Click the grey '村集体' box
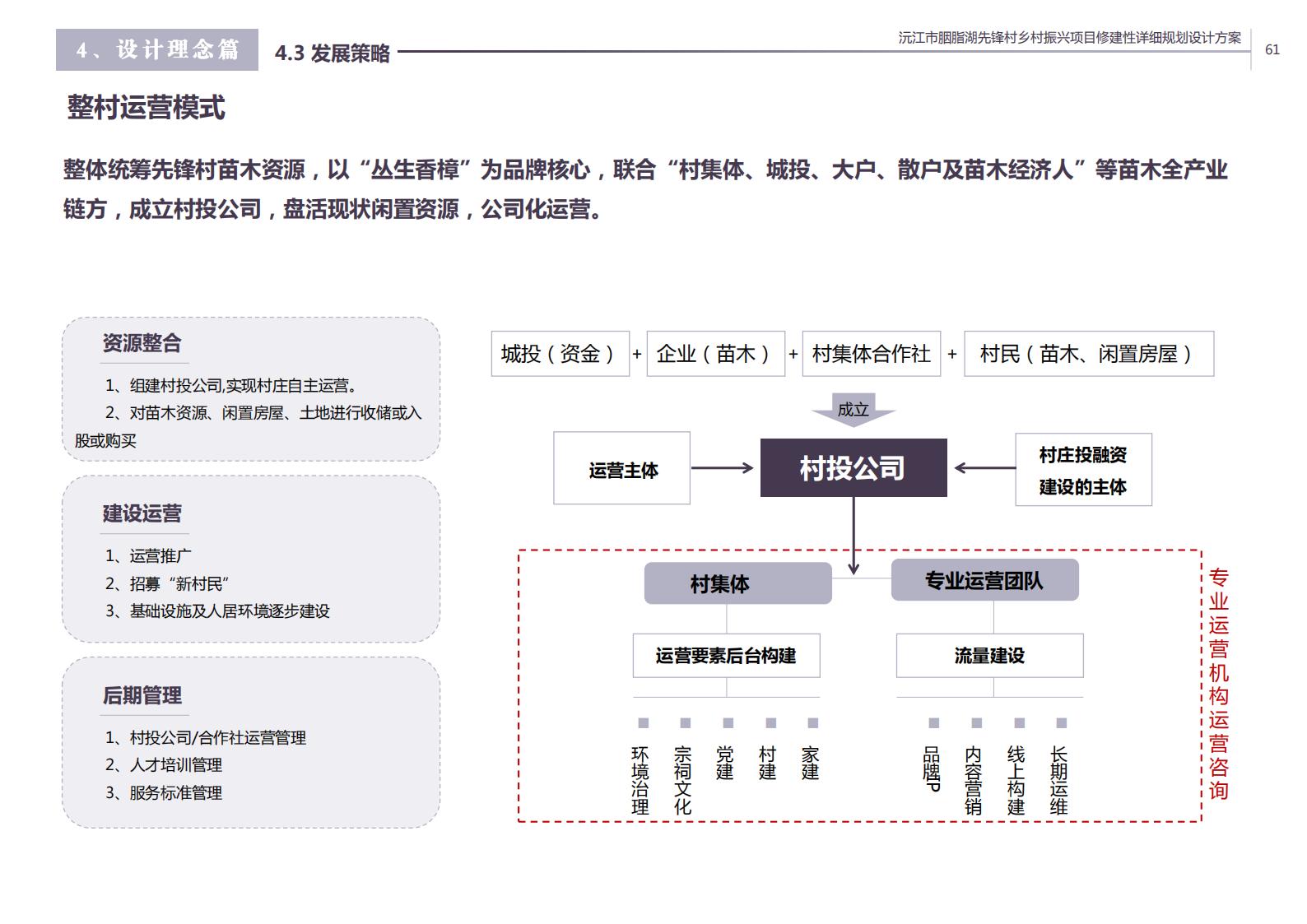The width and height of the screenshot is (1307, 924). pyautogui.click(x=738, y=583)
